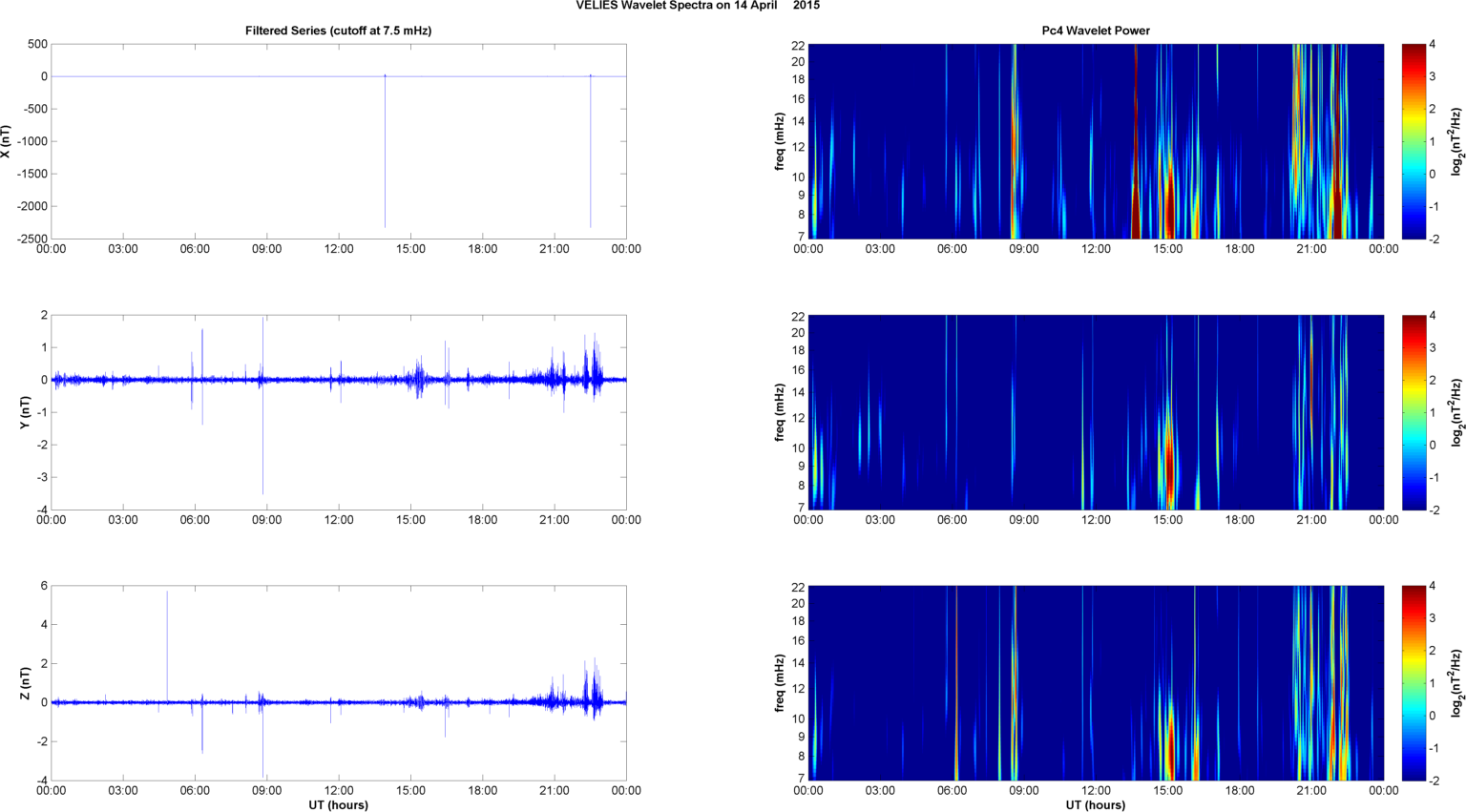Click the VELIES Wavelet Spectra figure title
Image resolution: width=1466 pixels, height=812 pixels.
(x=698, y=6)
